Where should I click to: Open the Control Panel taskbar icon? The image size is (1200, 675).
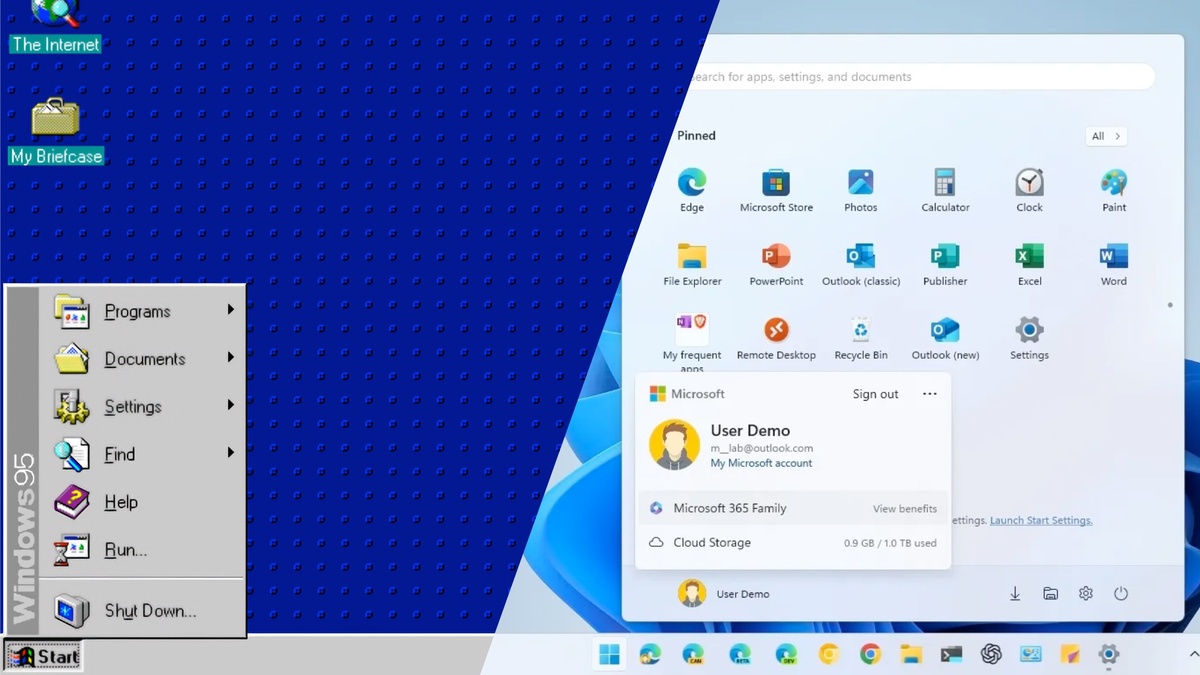tap(1031, 654)
